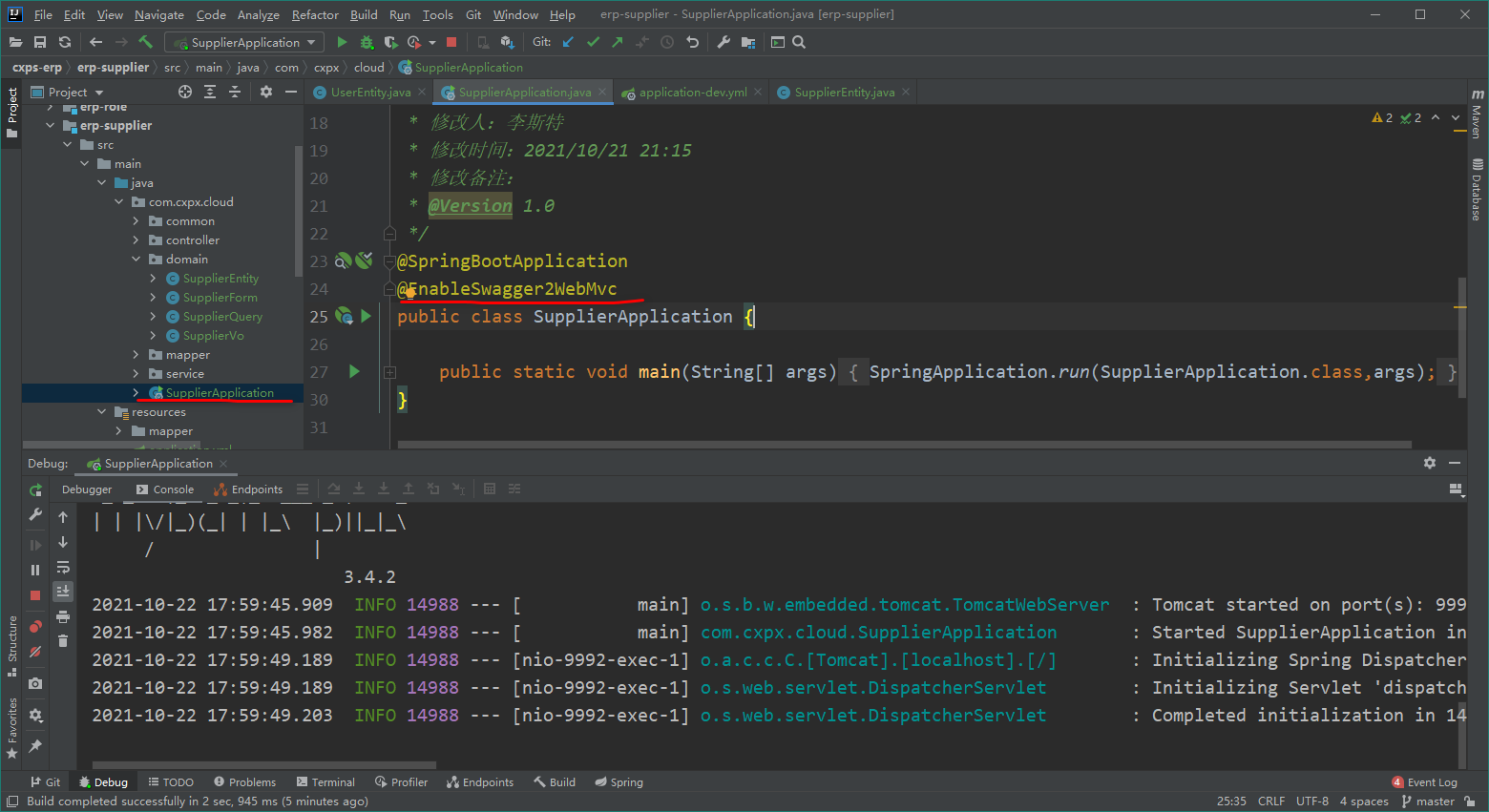Run SupplierApplication with Coverage

[390, 42]
